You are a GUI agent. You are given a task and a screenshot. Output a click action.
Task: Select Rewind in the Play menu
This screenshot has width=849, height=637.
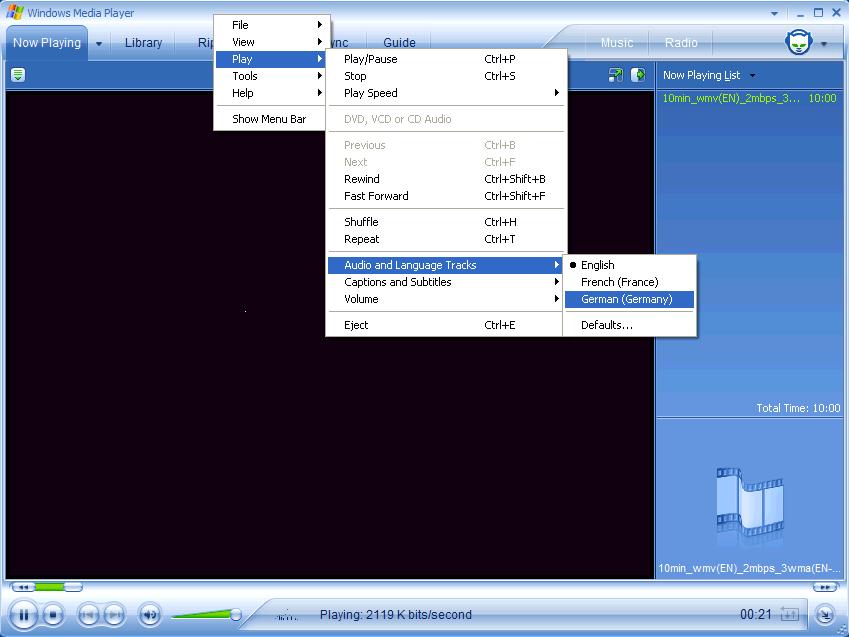(446, 179)
